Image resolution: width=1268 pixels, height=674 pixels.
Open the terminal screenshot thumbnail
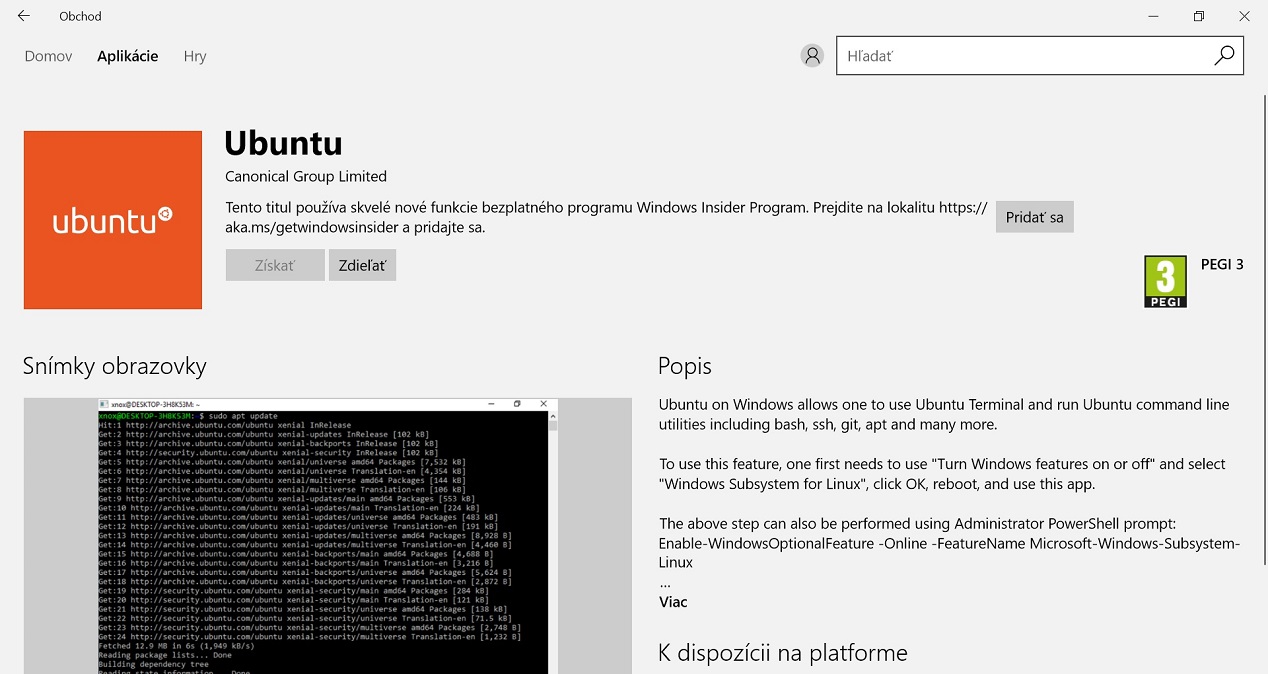pos(328,536)
